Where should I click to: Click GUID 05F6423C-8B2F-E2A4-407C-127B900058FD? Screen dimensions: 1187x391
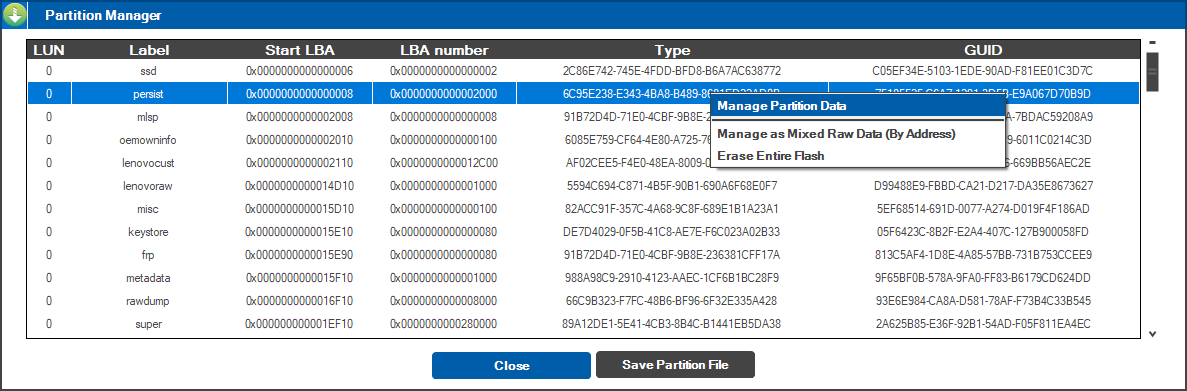click(983, 232)
